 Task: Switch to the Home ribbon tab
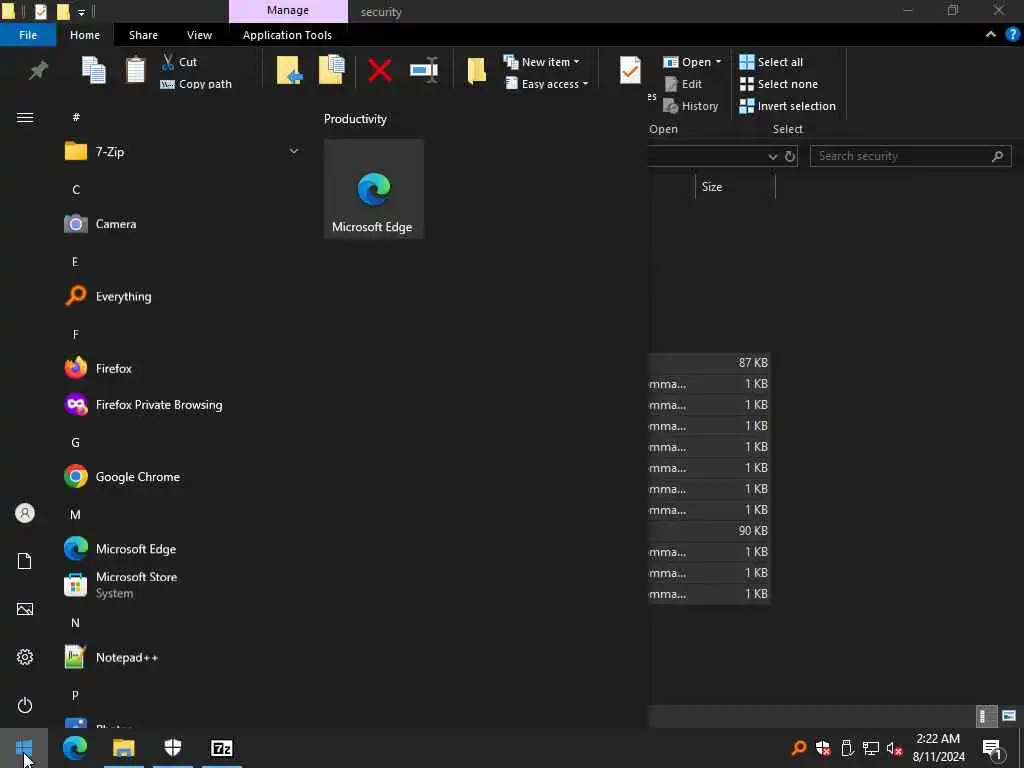(x=85, y=35)
